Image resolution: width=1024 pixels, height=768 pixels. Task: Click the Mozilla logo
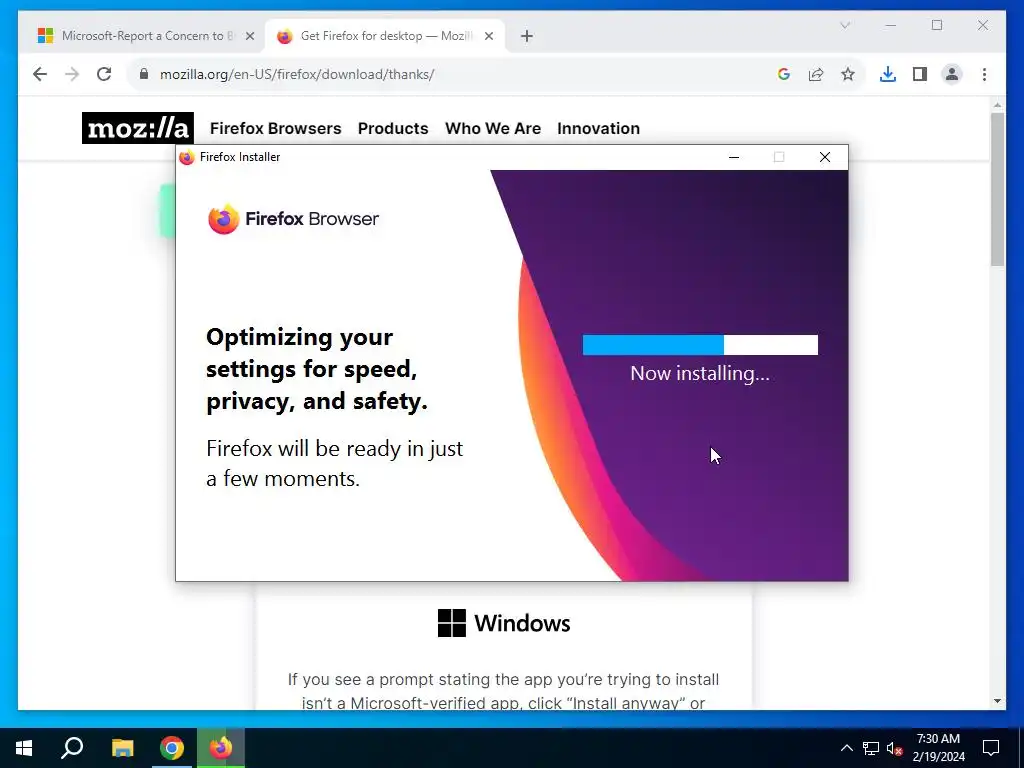(138, 128)
